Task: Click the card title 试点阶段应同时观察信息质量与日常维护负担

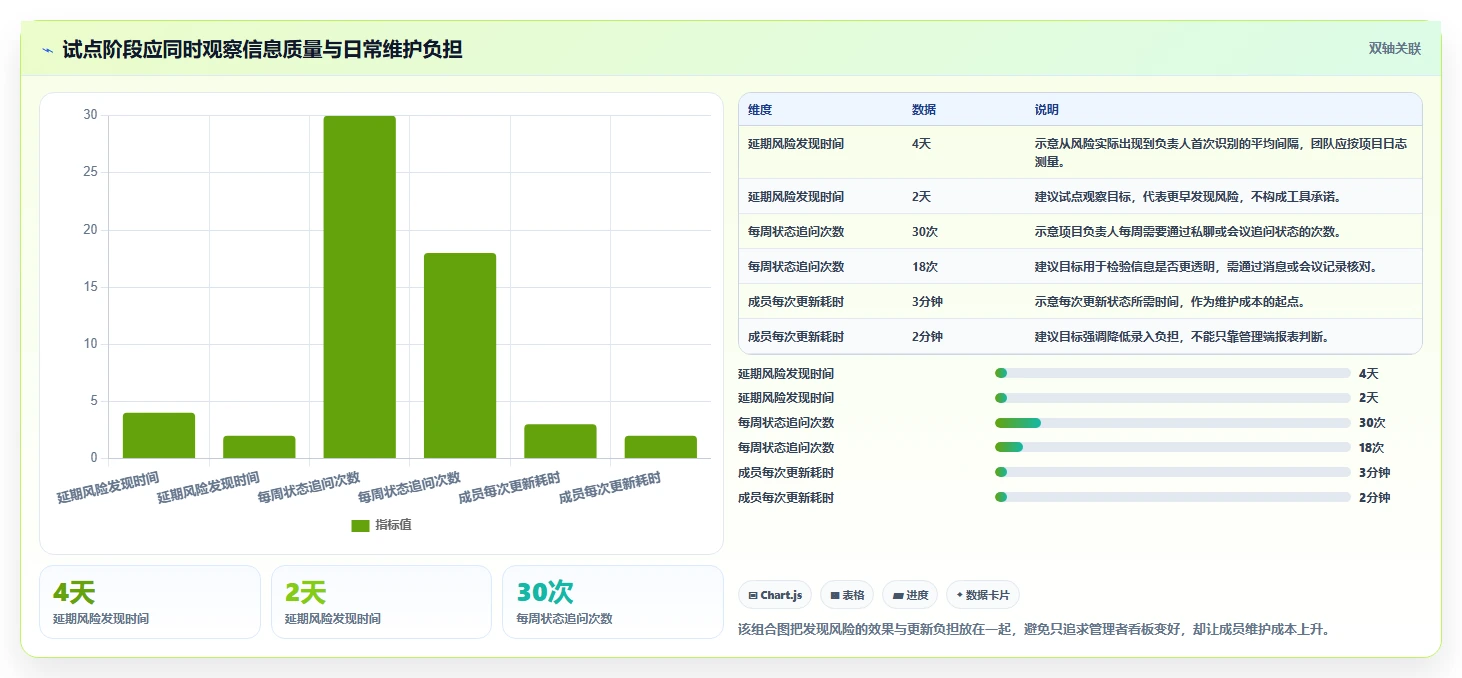Action: pyautogui.click(x=262, y=49)
